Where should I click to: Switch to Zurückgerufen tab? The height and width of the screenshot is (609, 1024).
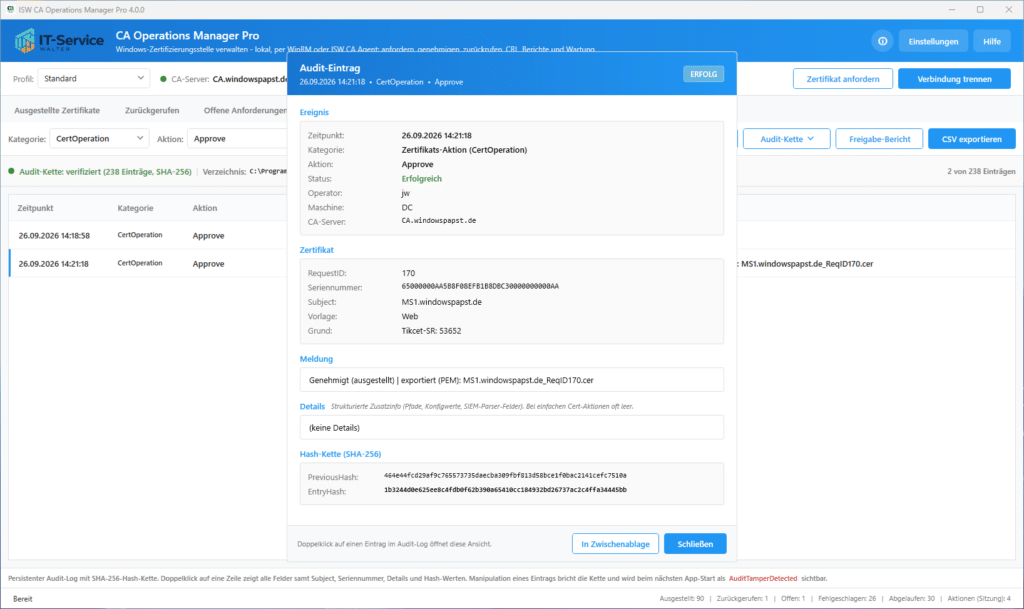click(x=152, y=110)
